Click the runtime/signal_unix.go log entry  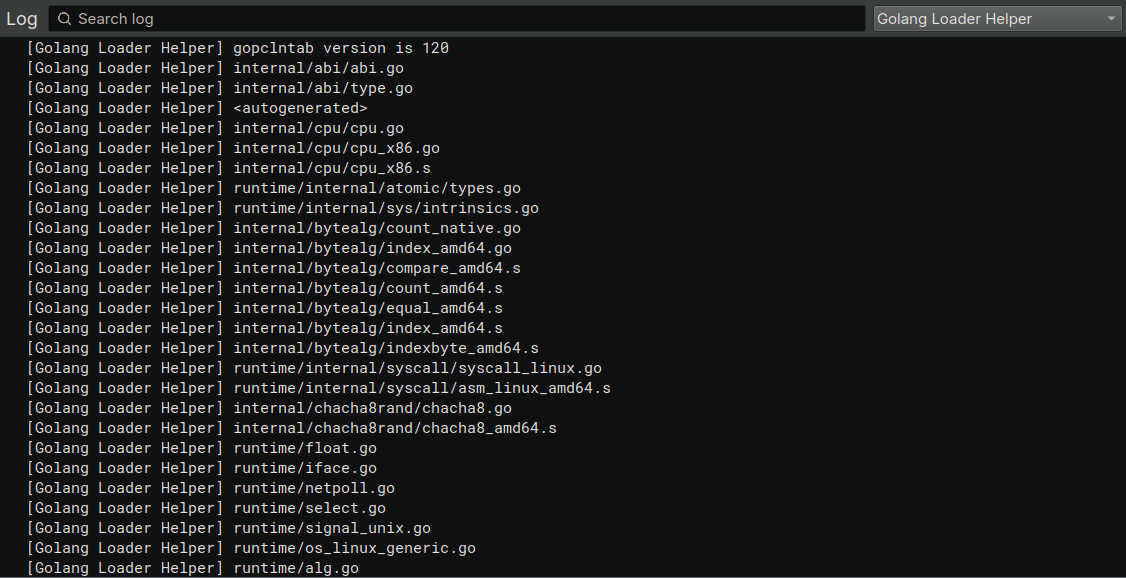pos(228,528)
